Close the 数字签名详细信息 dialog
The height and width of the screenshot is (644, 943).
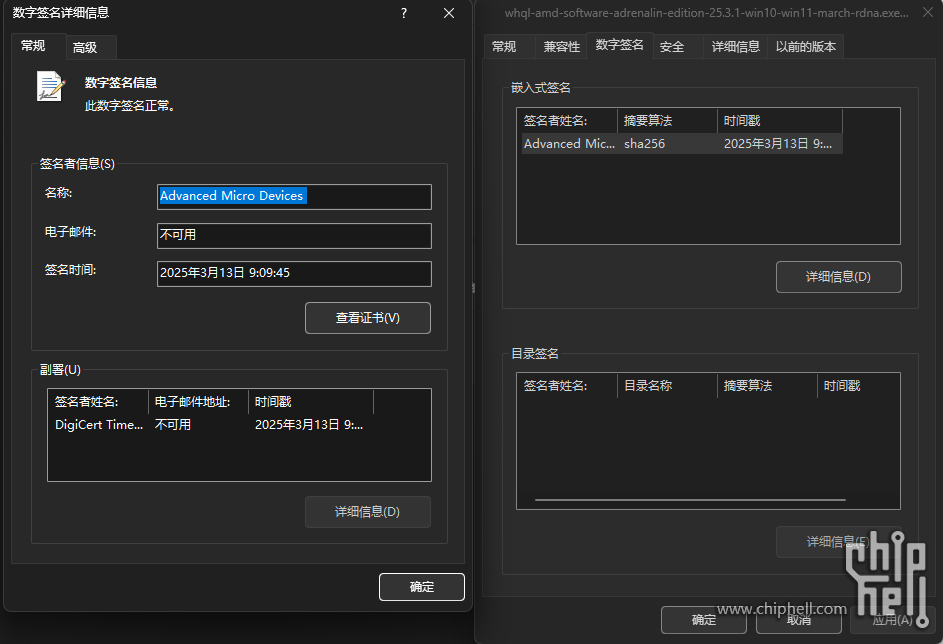click(449, 13)
